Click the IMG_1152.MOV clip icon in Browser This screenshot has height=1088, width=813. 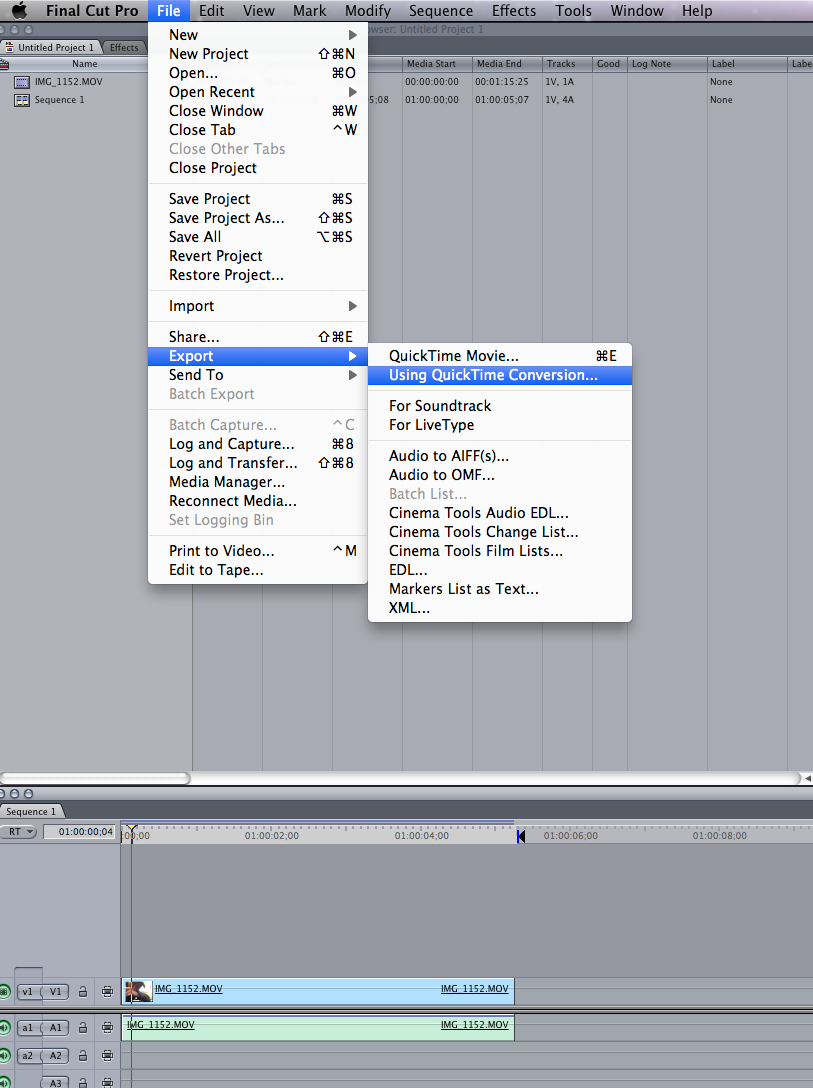pos(22,82)
